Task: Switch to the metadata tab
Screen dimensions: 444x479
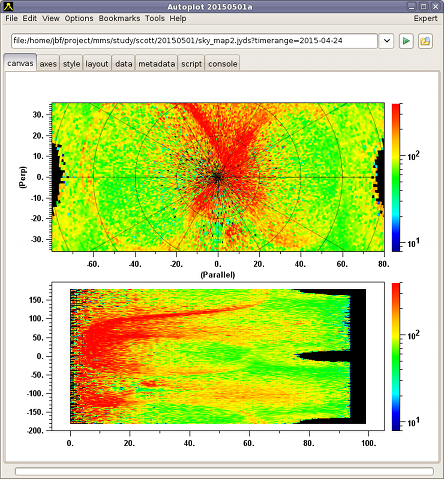Action: (x=157, y=64)
